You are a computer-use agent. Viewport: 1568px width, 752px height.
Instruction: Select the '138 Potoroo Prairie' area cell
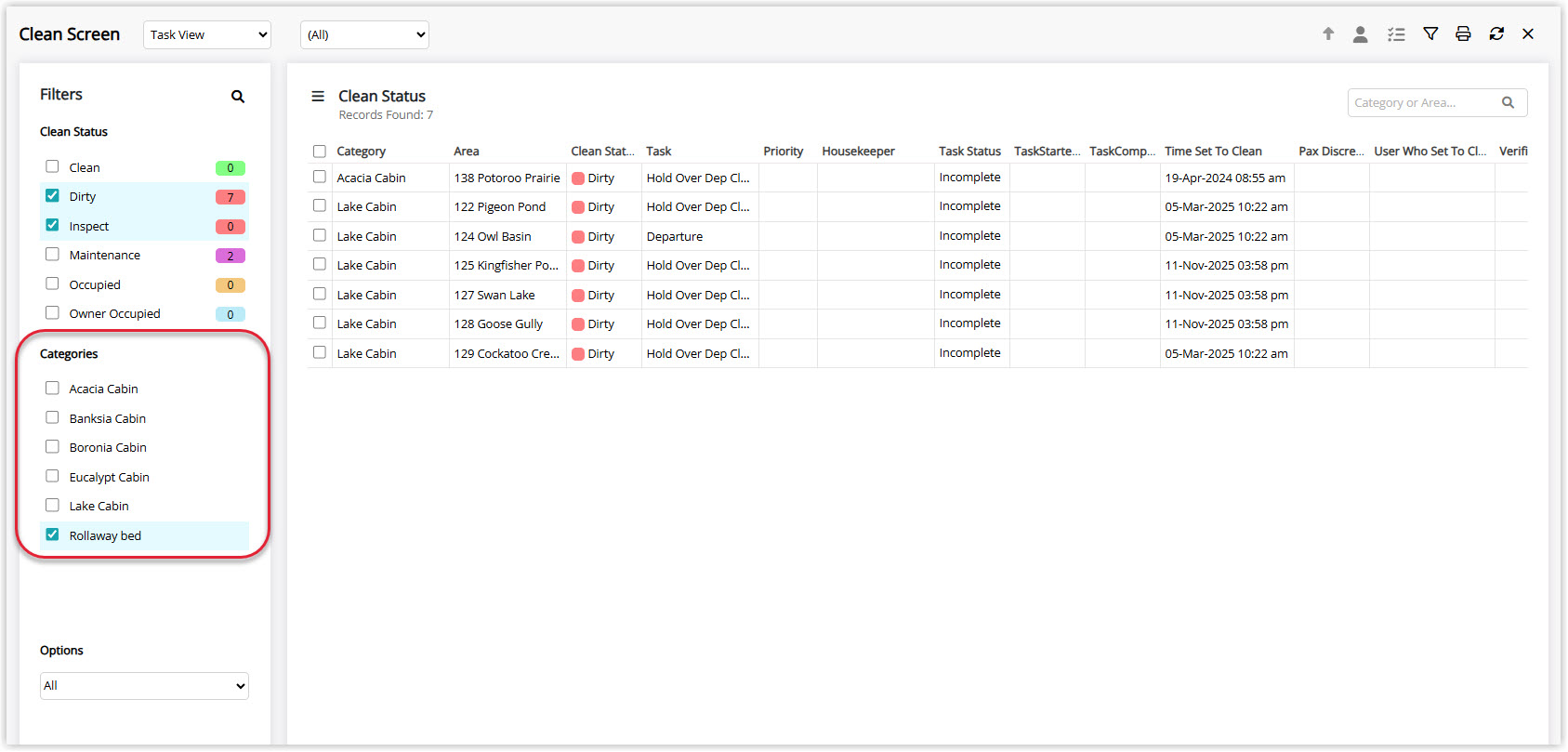(507, 178)
